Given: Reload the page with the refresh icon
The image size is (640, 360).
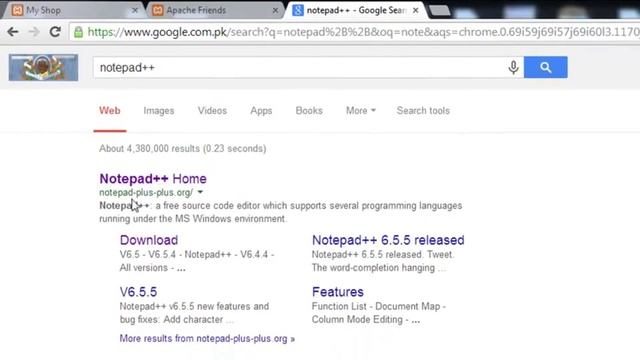Looking at the screenshot, I should [x=56, y=32].
